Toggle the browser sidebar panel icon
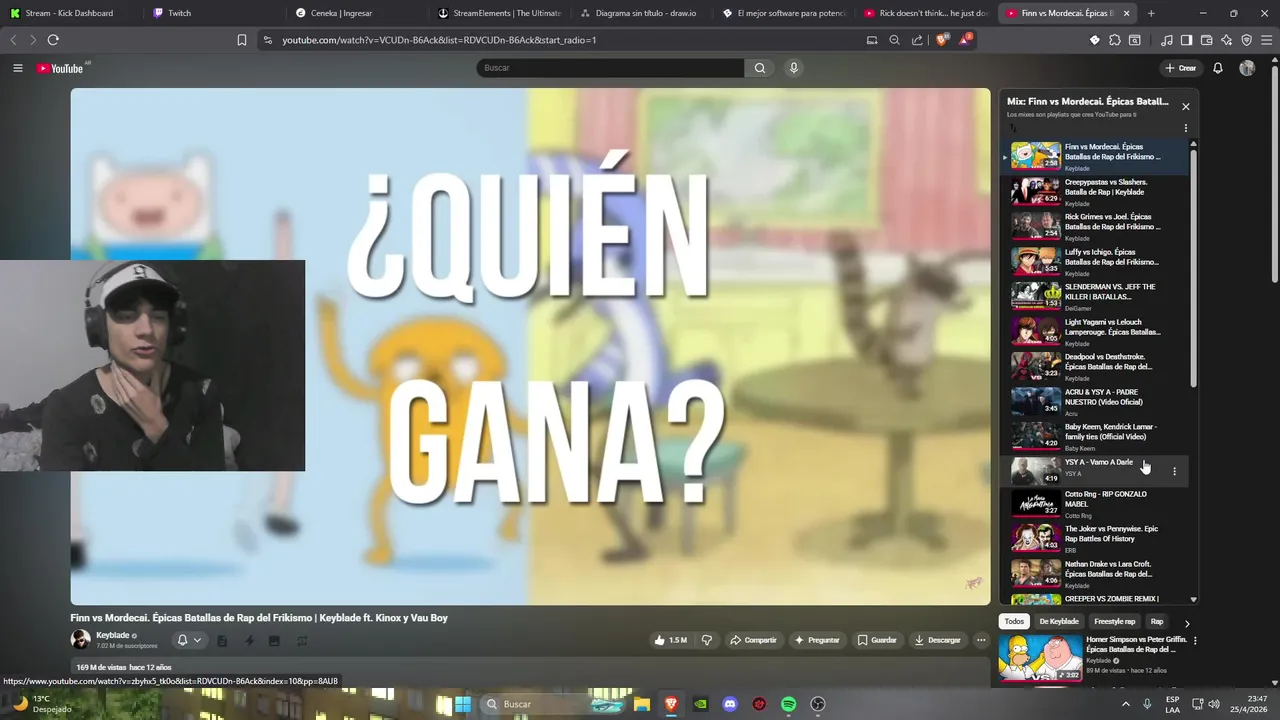Image resolution: width=1280 pixels, height=720 pixels. [1187, 40]
